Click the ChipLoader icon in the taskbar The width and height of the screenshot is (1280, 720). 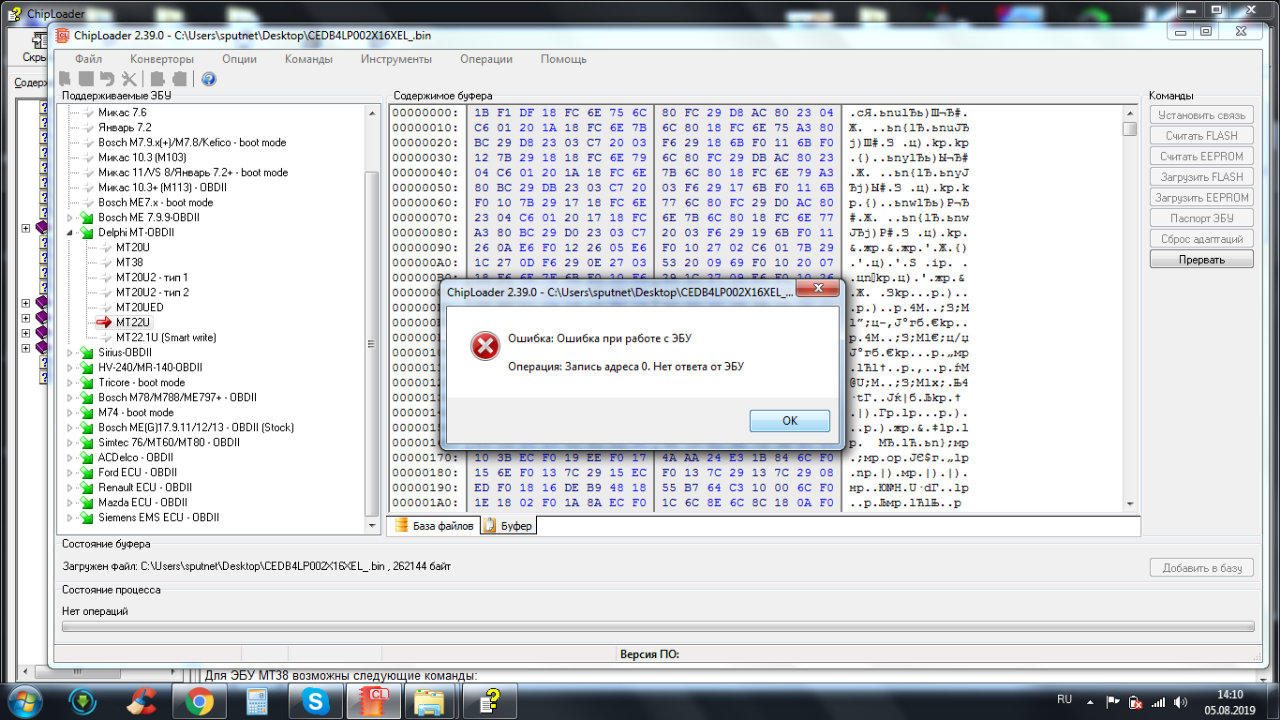point(373,701)
